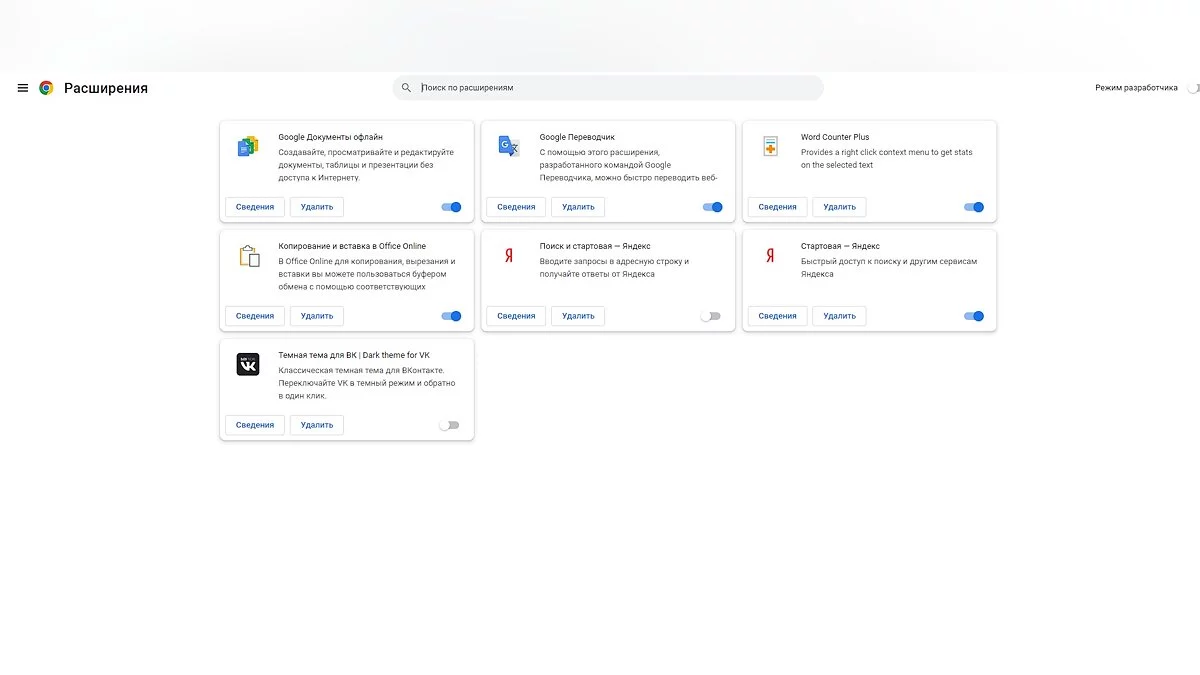Remove Google Документы офлайн via Удалить
This screenshot has width=1200, height=675.
[x=317, y=207]
